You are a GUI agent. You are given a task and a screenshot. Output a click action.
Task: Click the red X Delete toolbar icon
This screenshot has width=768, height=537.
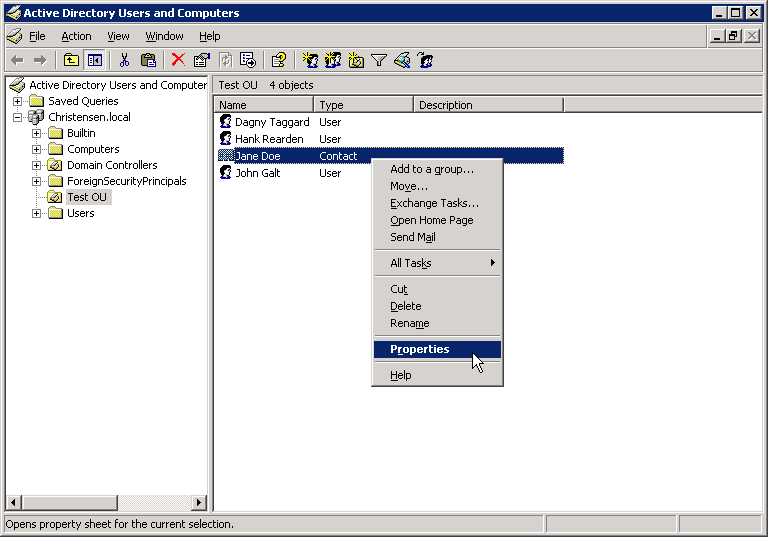point(178,60)
